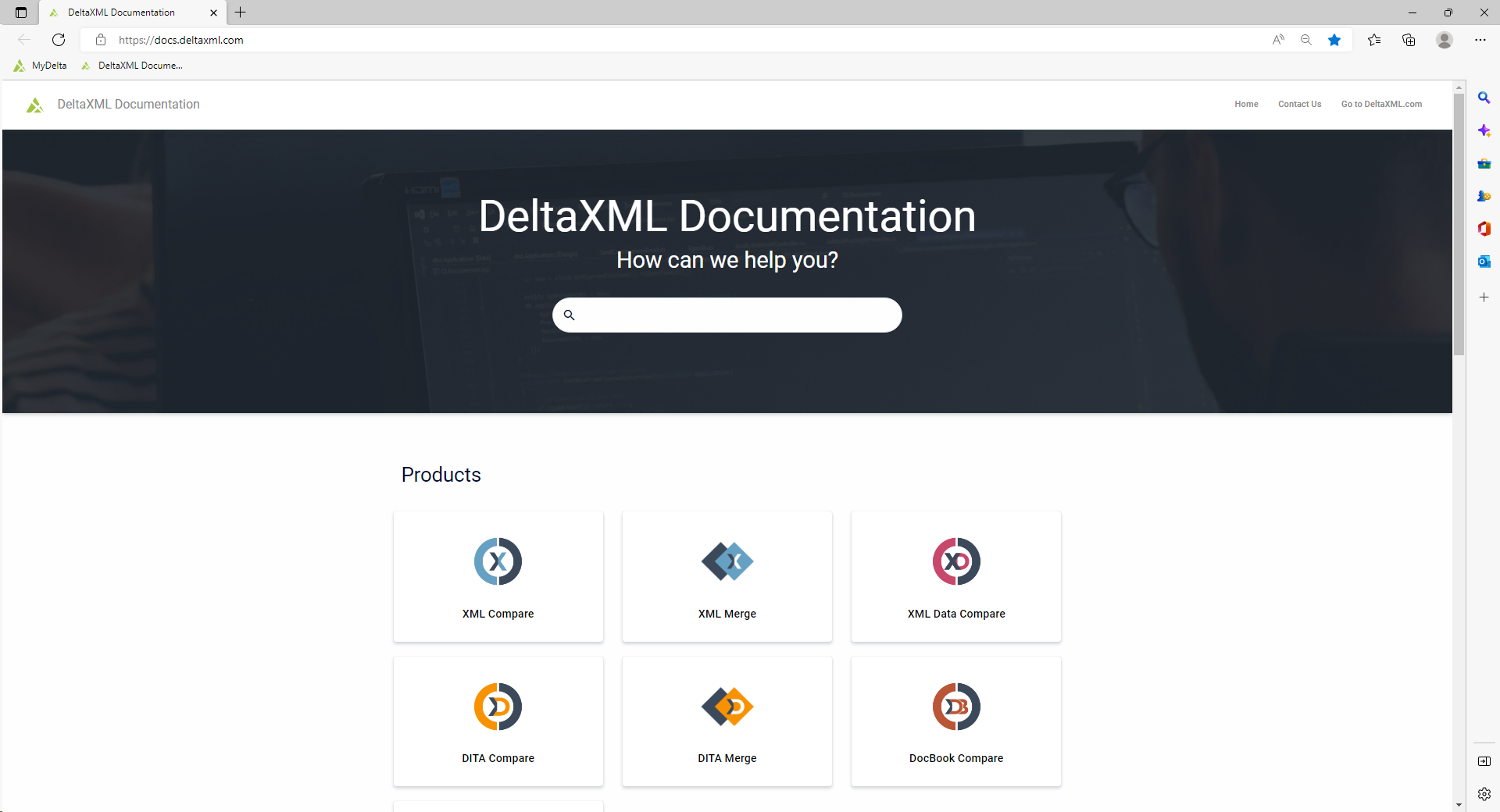Click the browser refresh button

click(x=59, y=40)
